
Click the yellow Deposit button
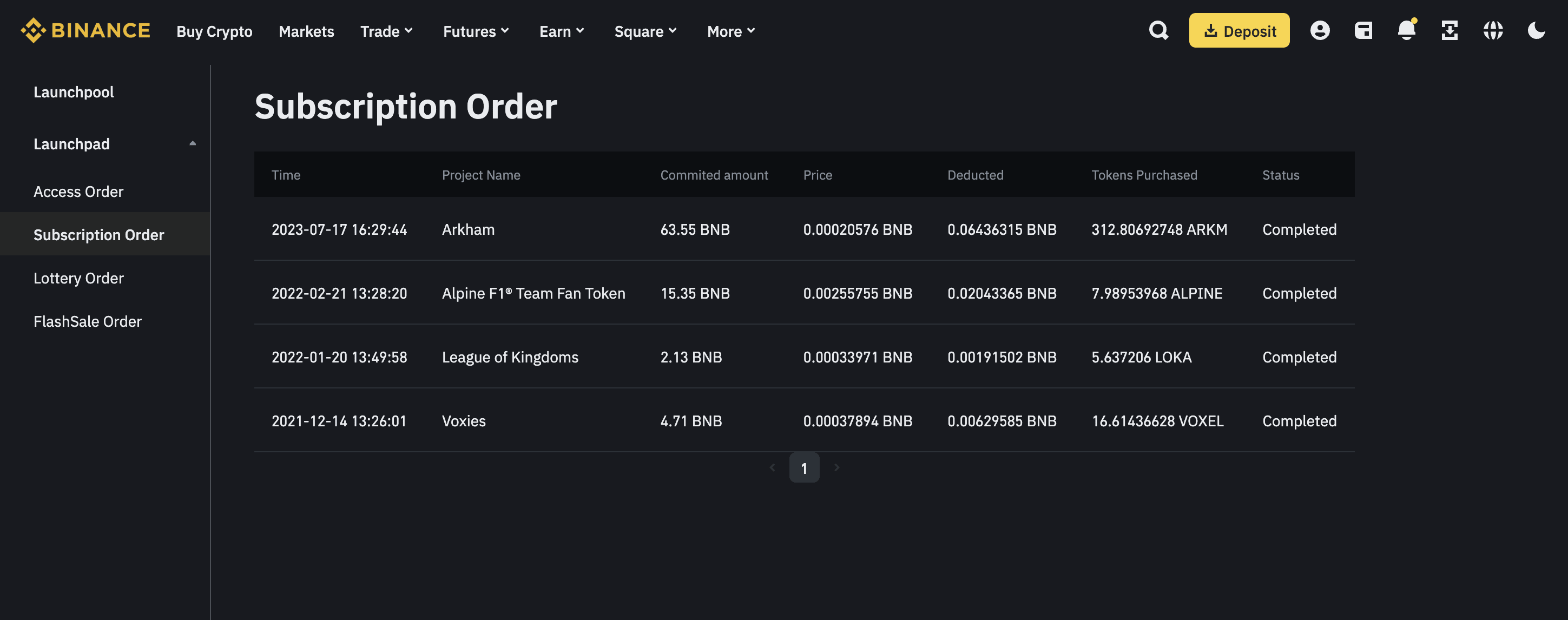[1238, 30]
